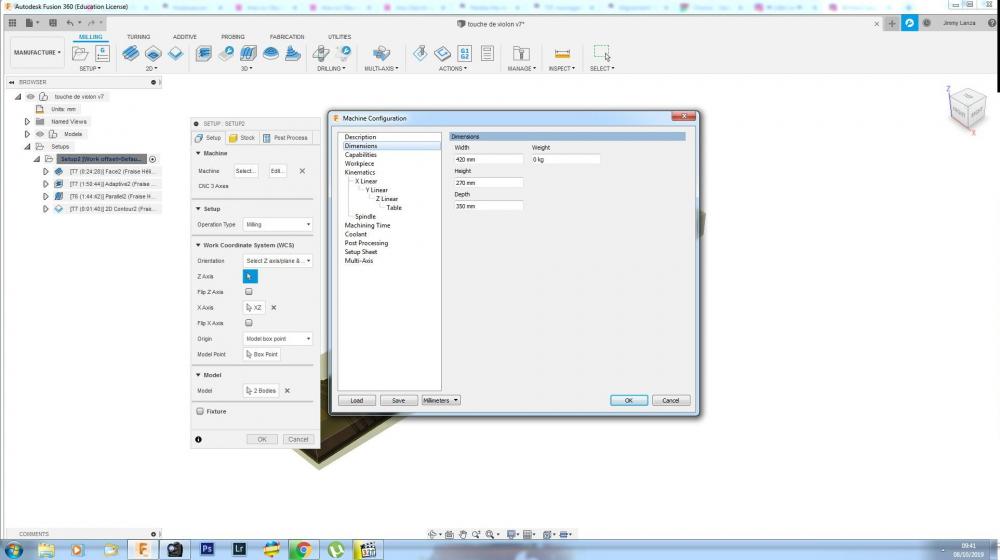Click the Depth 350 mm field
Image resolution: width=1000 pixels, height=560 pixels.
489,206
